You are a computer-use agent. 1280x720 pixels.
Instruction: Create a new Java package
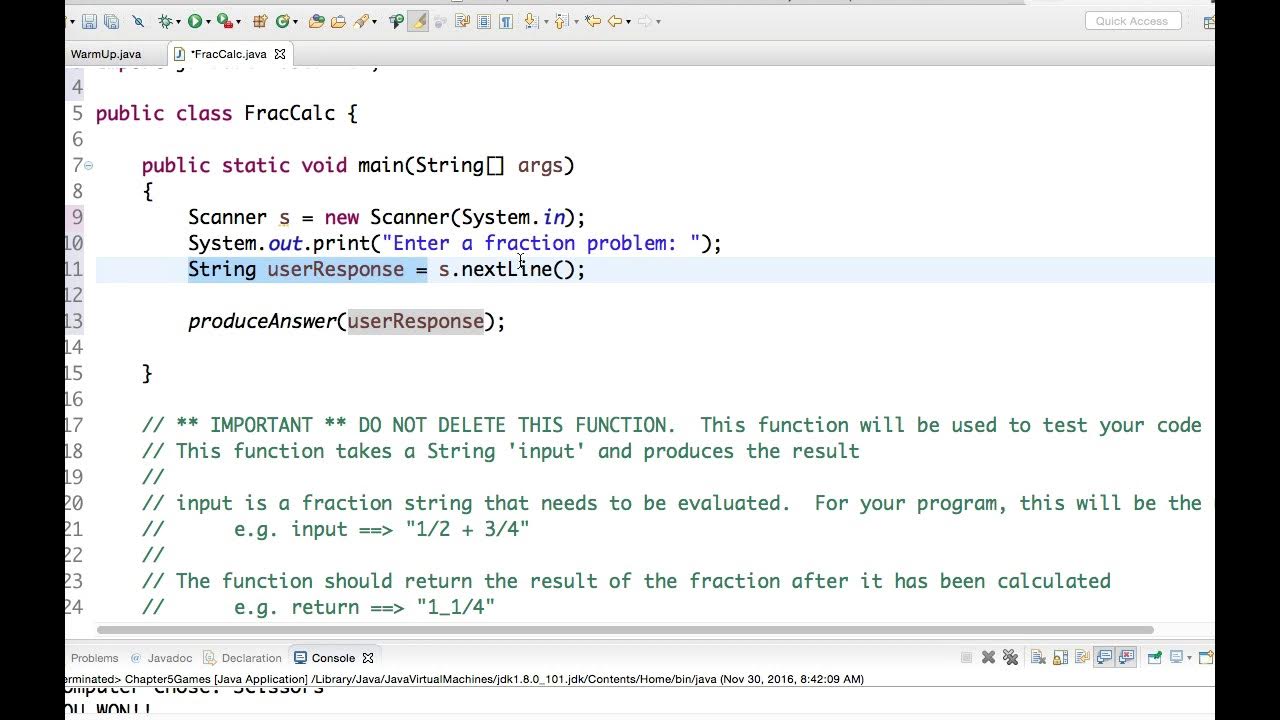pyautogui.click(x=260, y=21)
